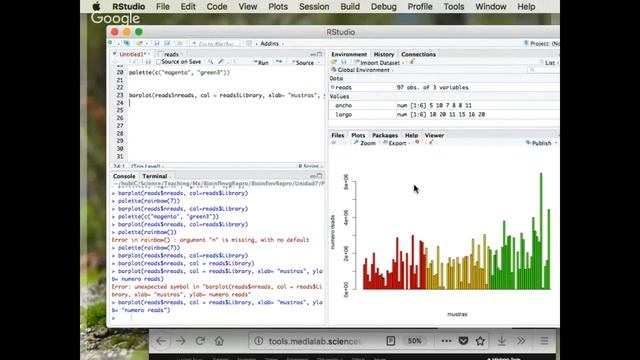Screen dimensions: 640x360
Task: Click the print icon in the main toolbar
Action: [x=180, y=43]
